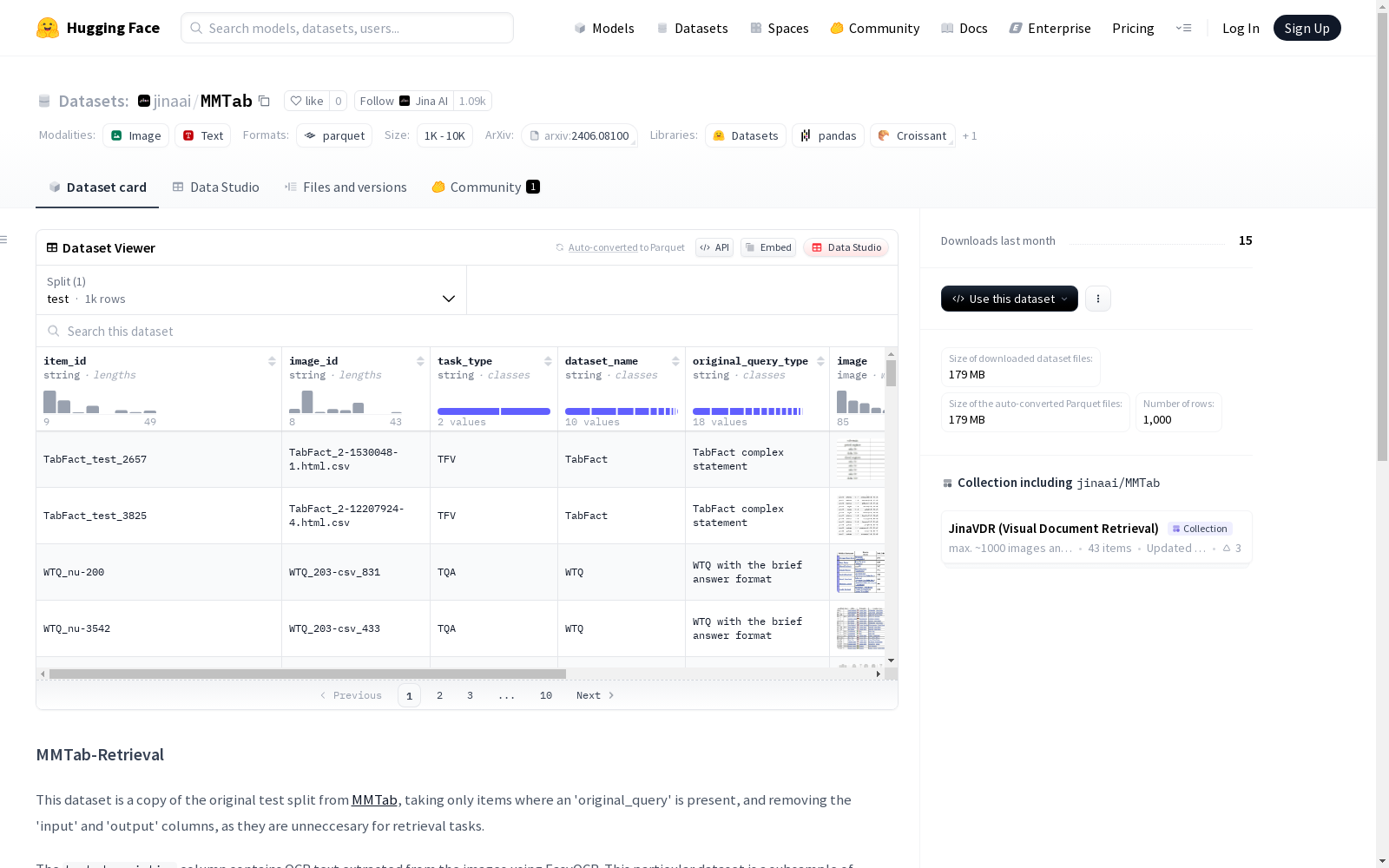Screen dimensions: 1389x868
Task: Open the Enterprise page
Action: click(x=1050, y=28)
